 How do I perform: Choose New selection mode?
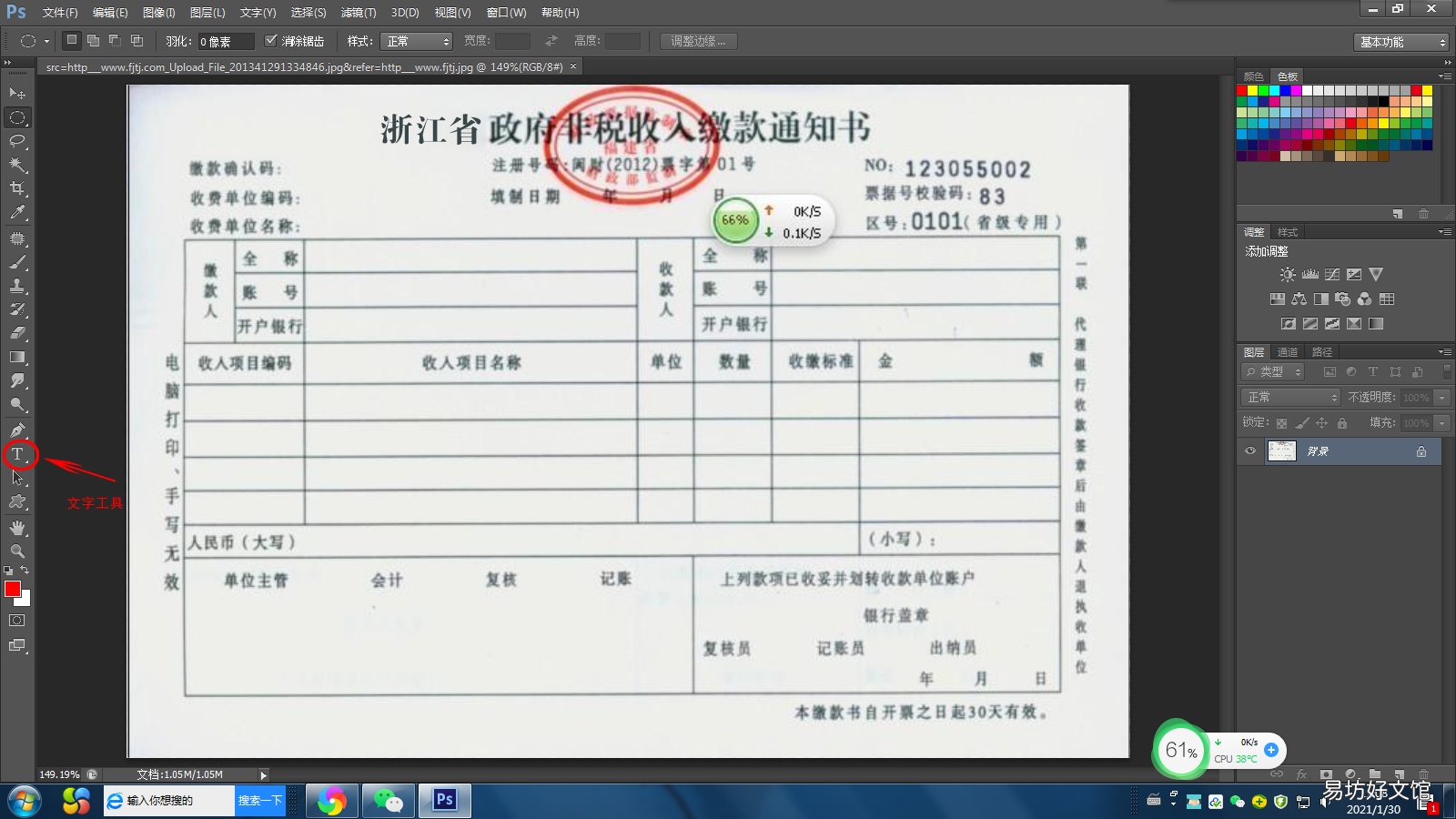click(x=72, y=40)
